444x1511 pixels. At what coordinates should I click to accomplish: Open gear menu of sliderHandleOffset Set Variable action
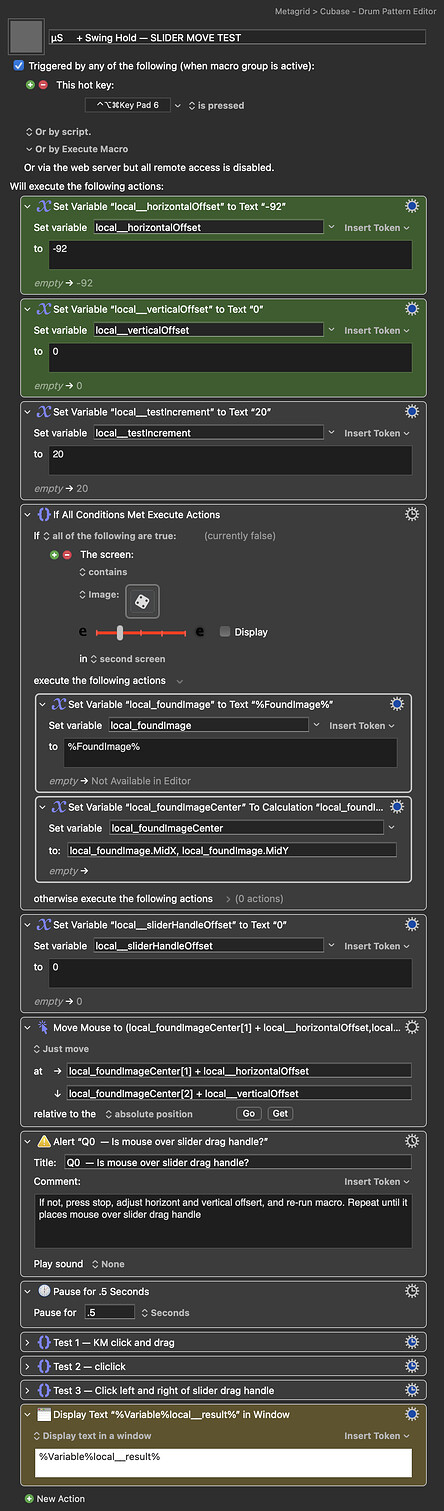411,924
